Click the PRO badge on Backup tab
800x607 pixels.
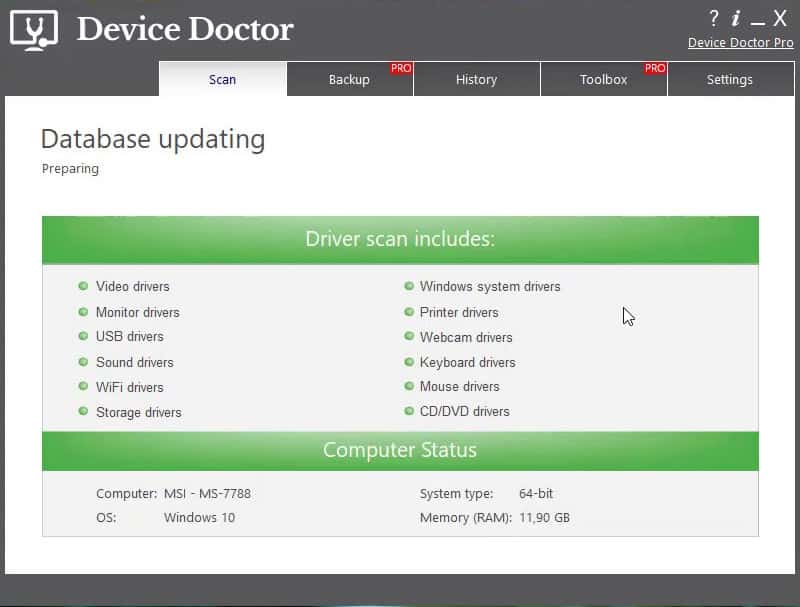point(401,68)
